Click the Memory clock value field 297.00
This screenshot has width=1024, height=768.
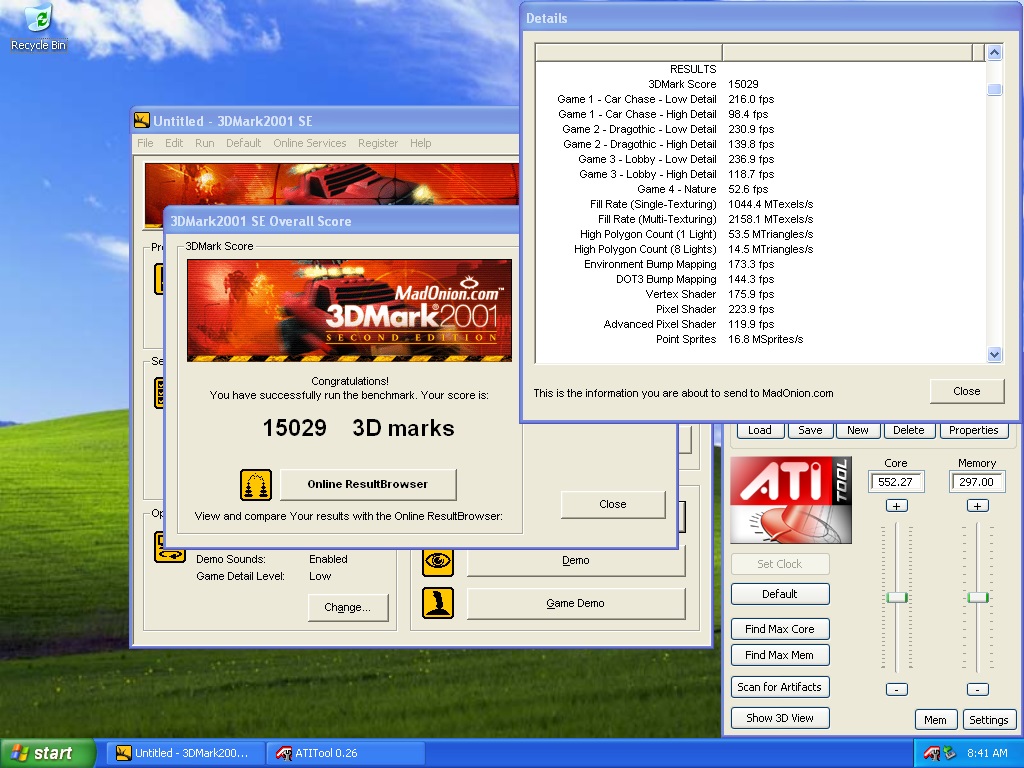977,482
